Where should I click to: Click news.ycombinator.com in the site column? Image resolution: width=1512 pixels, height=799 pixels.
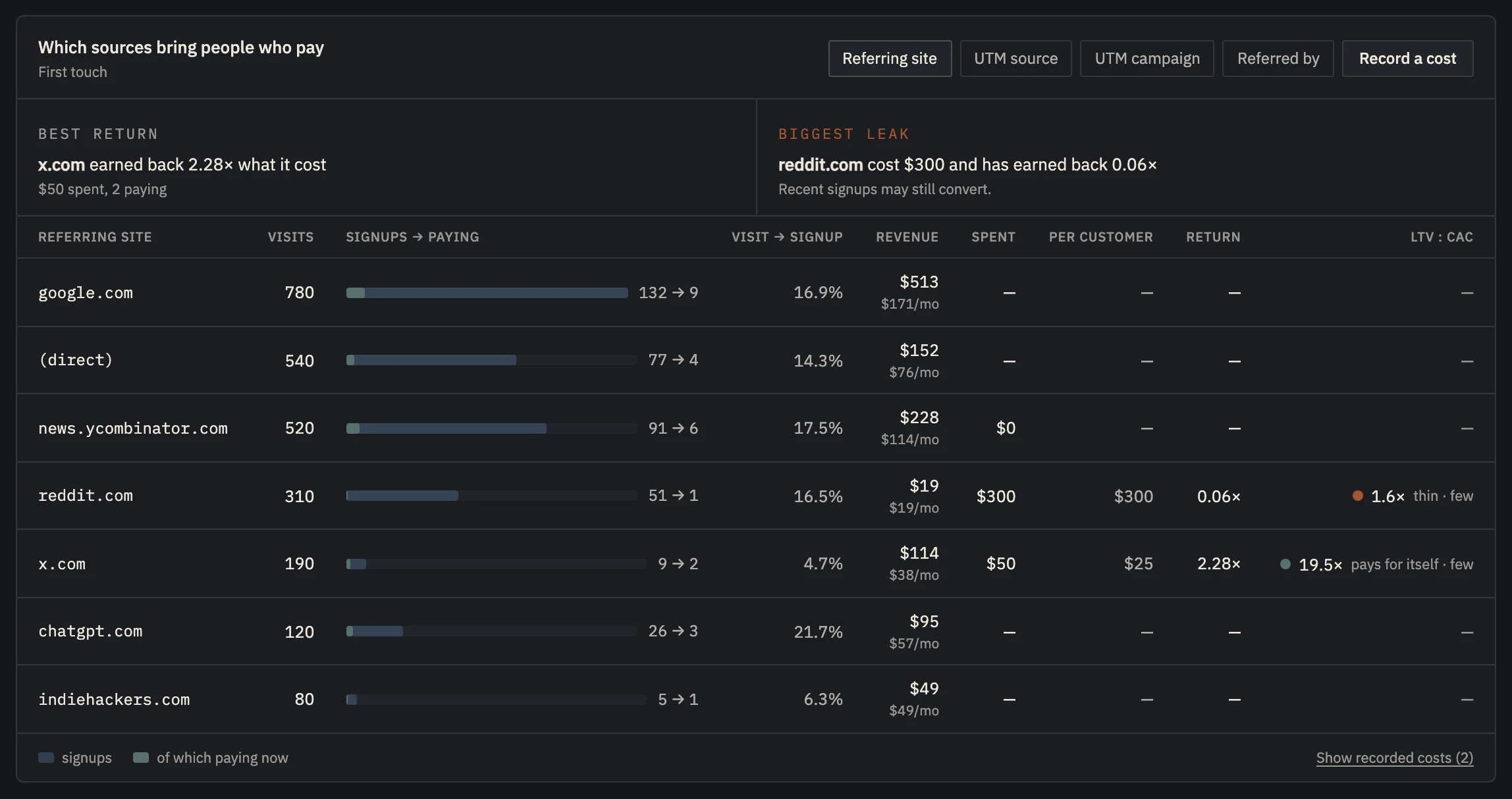coord(133,428)
